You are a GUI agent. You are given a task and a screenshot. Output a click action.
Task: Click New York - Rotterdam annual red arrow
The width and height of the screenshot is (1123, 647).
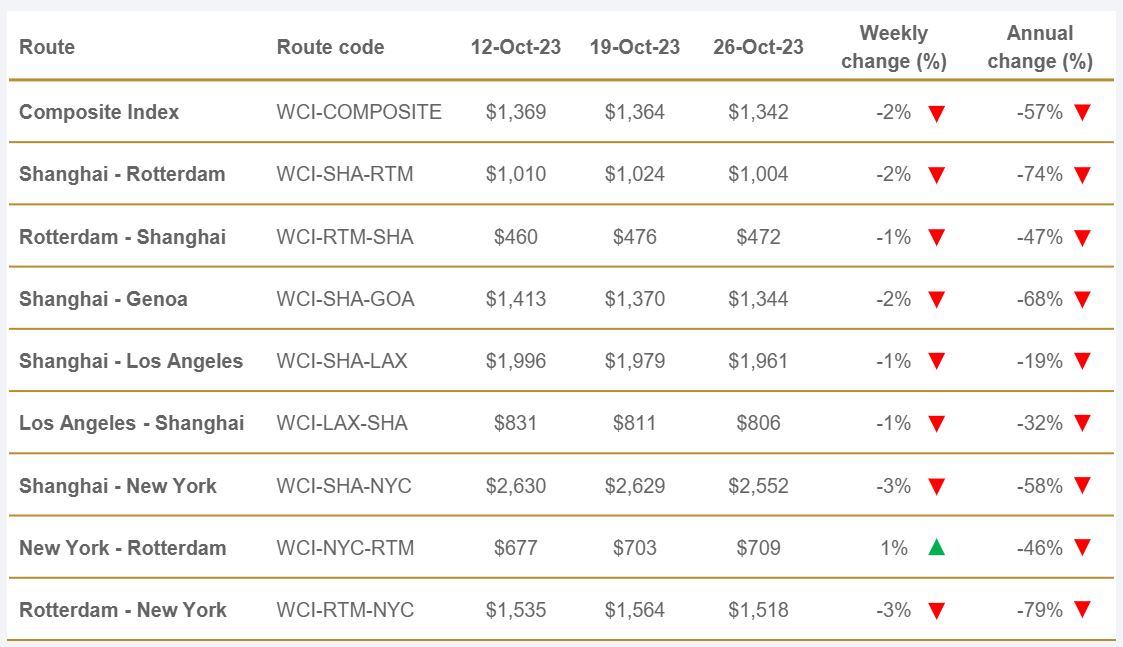pos(1082,548)
